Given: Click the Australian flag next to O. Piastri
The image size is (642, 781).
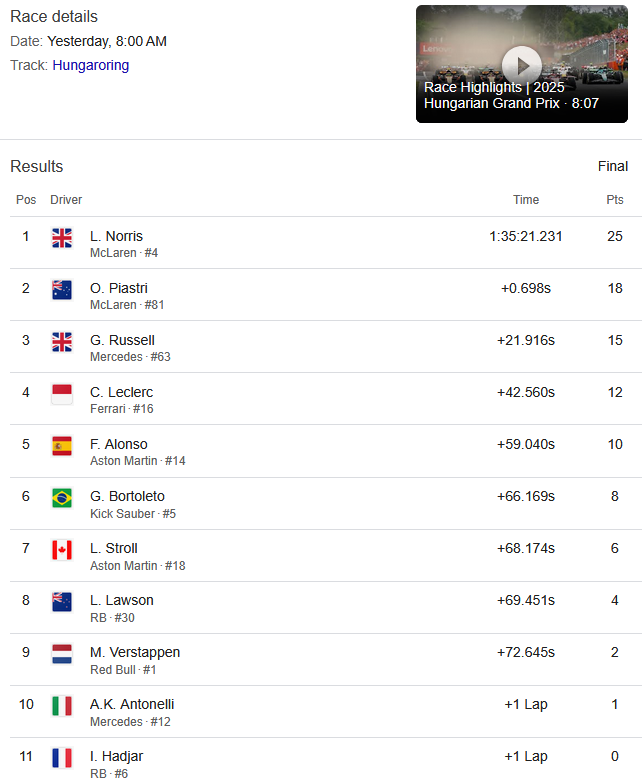Looking at the screenshot, I should (62, 290).
